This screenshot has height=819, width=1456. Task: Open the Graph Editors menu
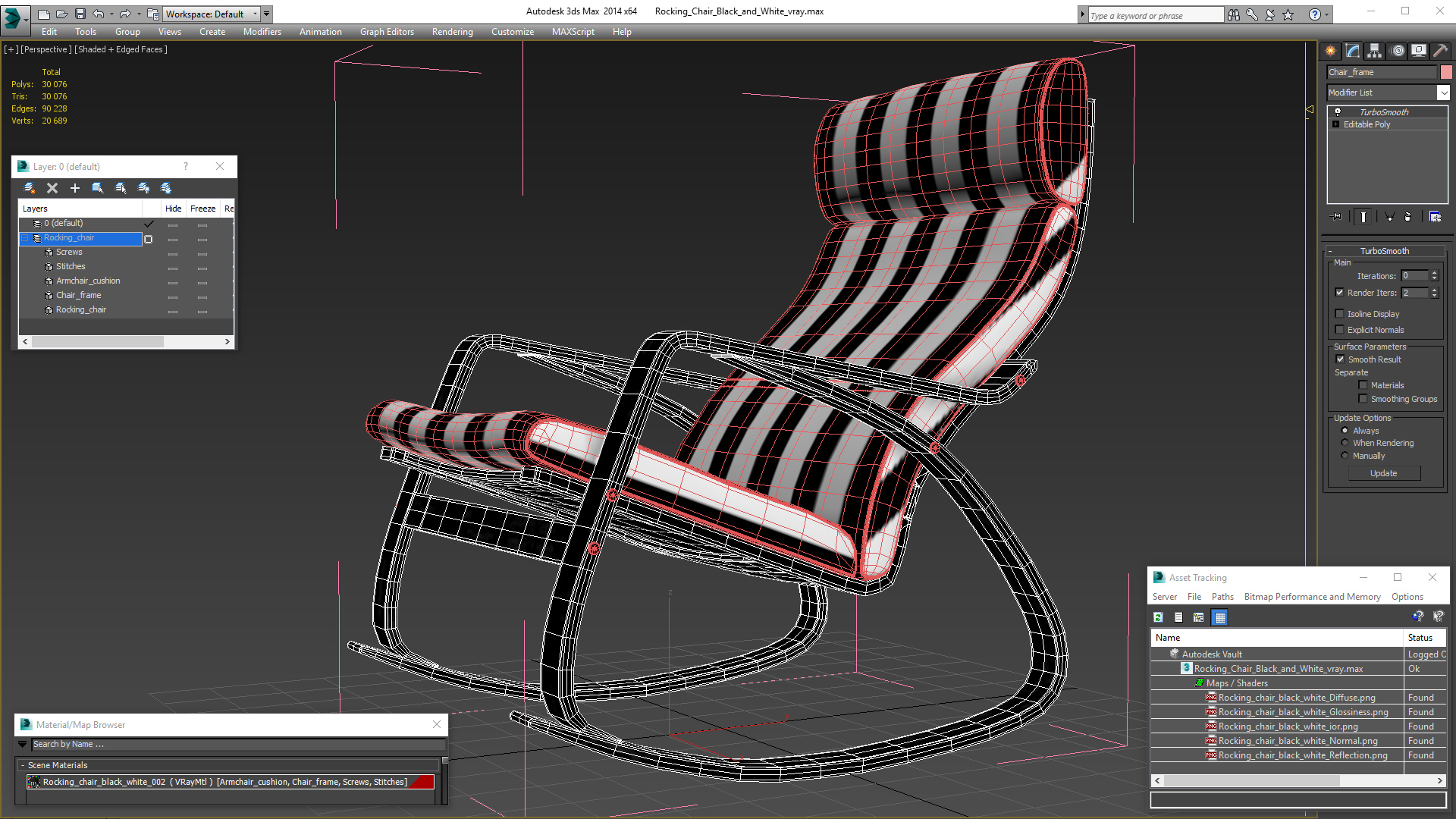(x=387, y=32)
